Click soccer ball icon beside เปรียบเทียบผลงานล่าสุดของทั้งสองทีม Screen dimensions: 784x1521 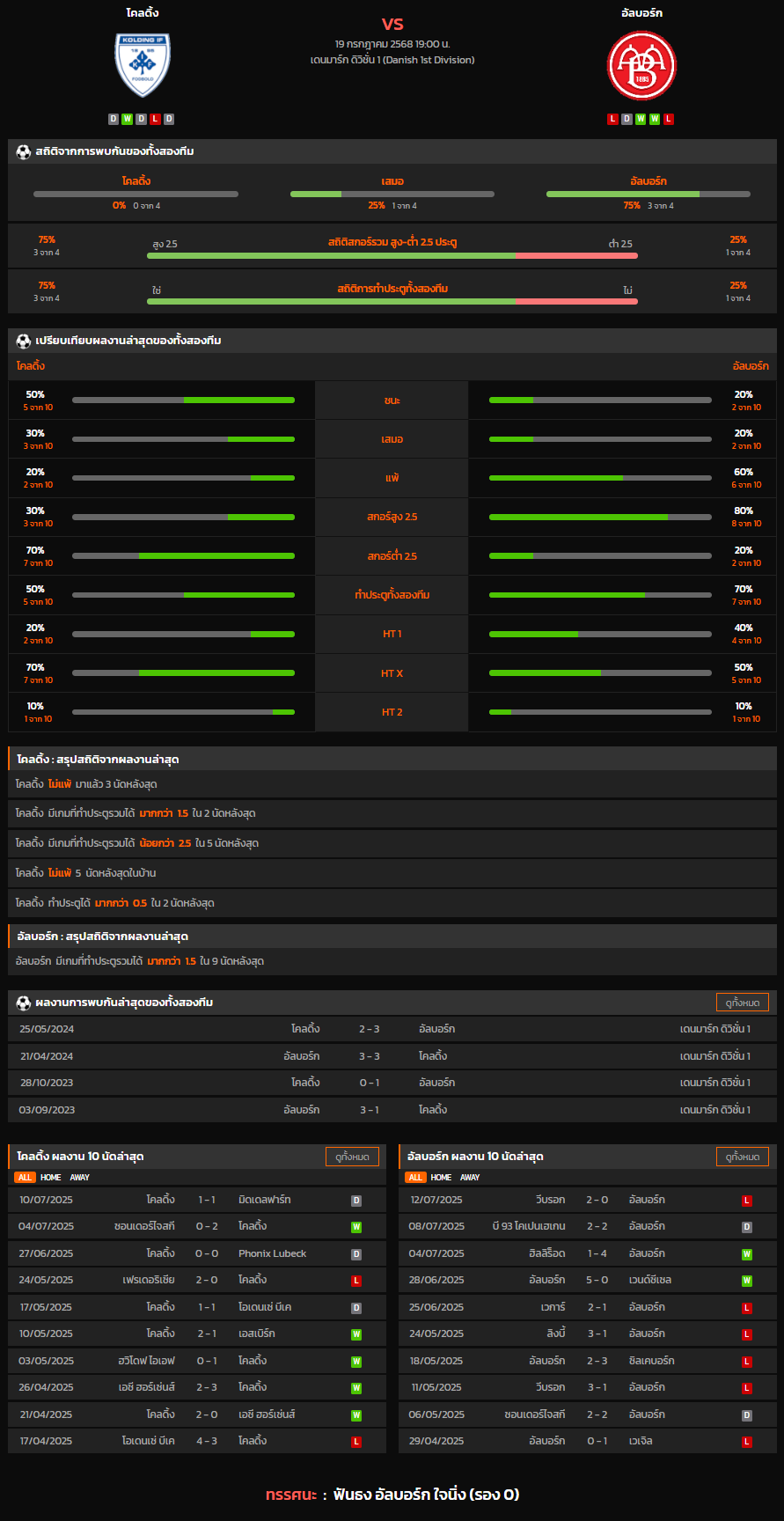(24, 341)
